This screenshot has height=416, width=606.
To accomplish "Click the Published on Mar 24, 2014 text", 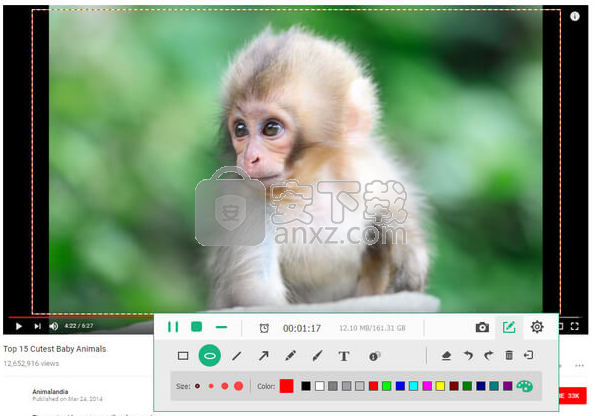I will click(x=68, y=399).
